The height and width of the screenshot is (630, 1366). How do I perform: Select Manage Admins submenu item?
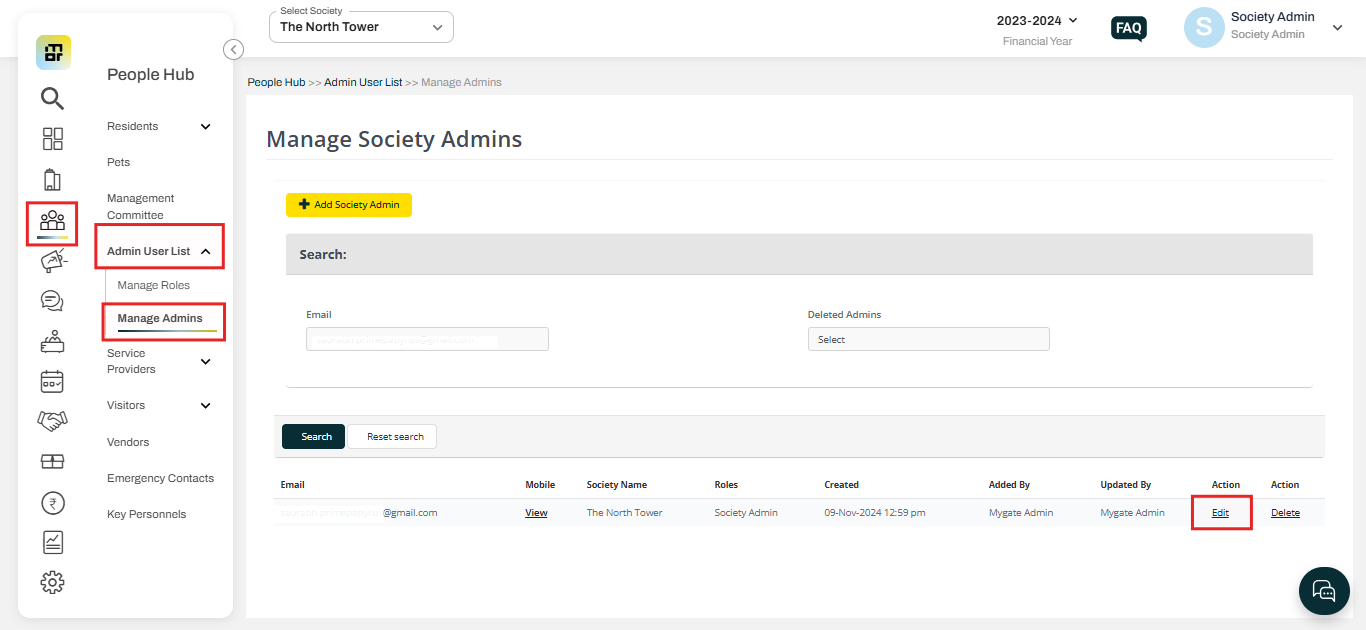(160, 318)
